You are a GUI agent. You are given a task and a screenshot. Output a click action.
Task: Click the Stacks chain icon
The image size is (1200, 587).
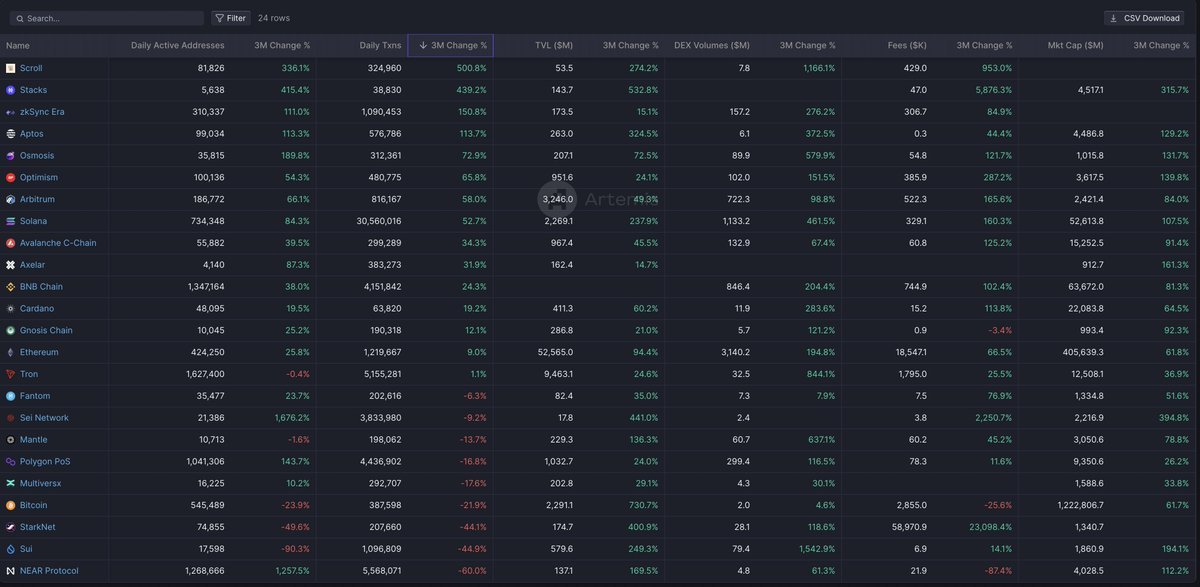[11, 90]
